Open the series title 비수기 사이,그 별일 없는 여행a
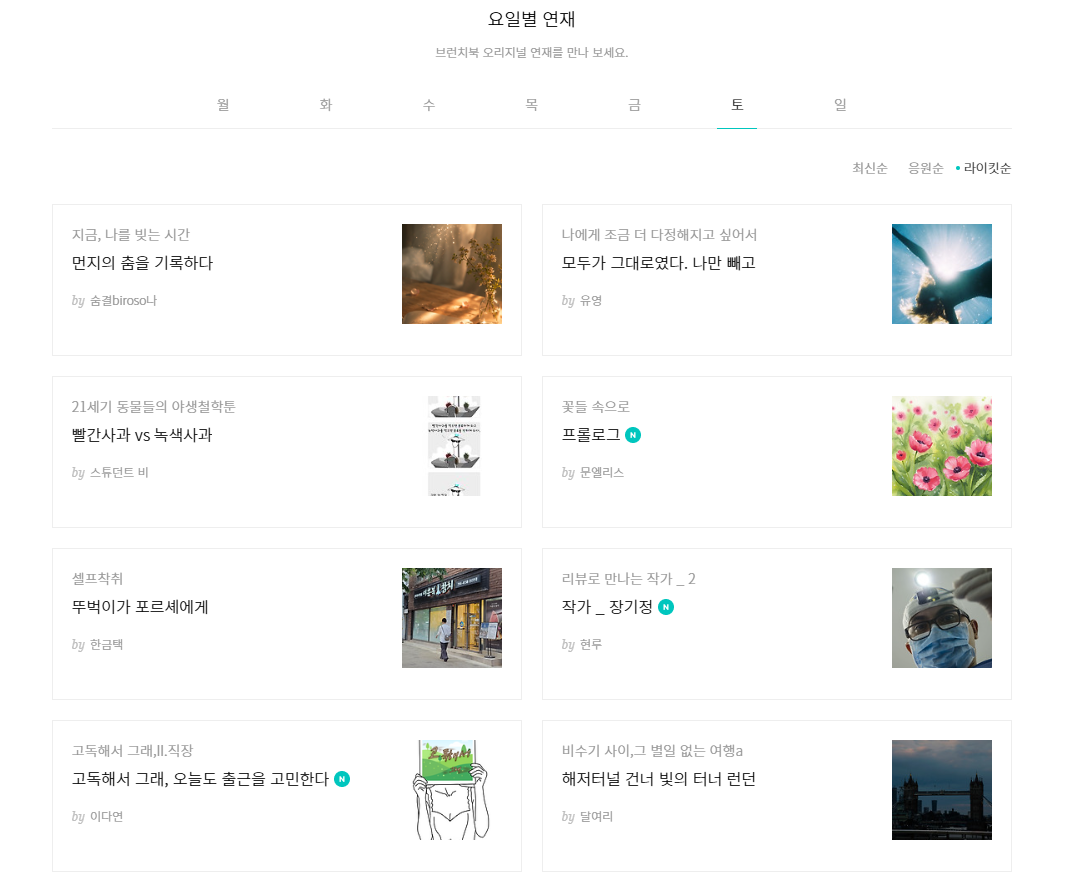The image size is (1067, 879). [x=652, y=750]
